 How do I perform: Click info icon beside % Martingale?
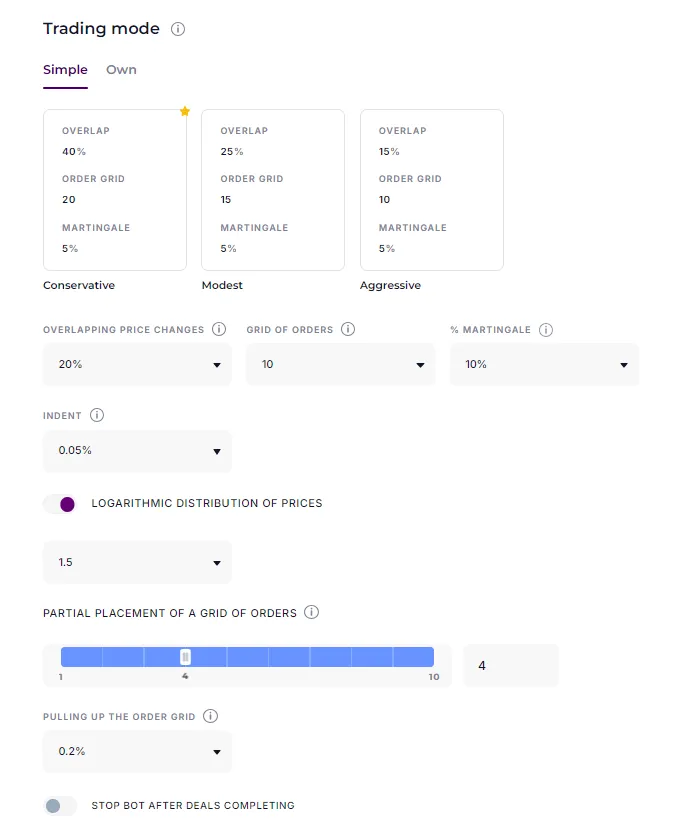click(547, 329)
